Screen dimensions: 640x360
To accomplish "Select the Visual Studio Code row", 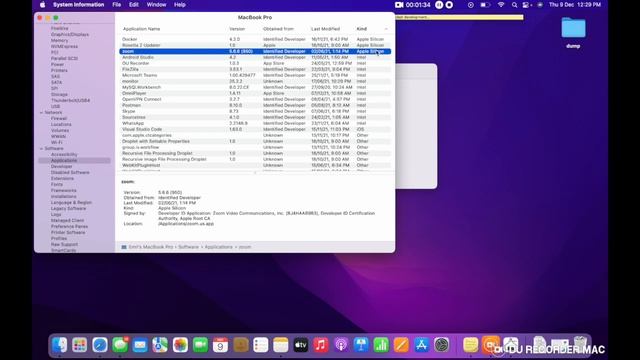I will (255, 129).
